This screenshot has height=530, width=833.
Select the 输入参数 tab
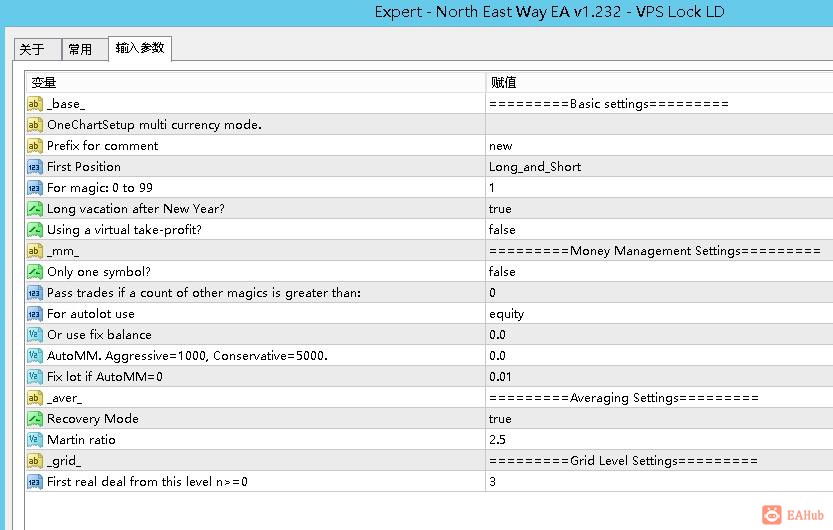(140, 48)
